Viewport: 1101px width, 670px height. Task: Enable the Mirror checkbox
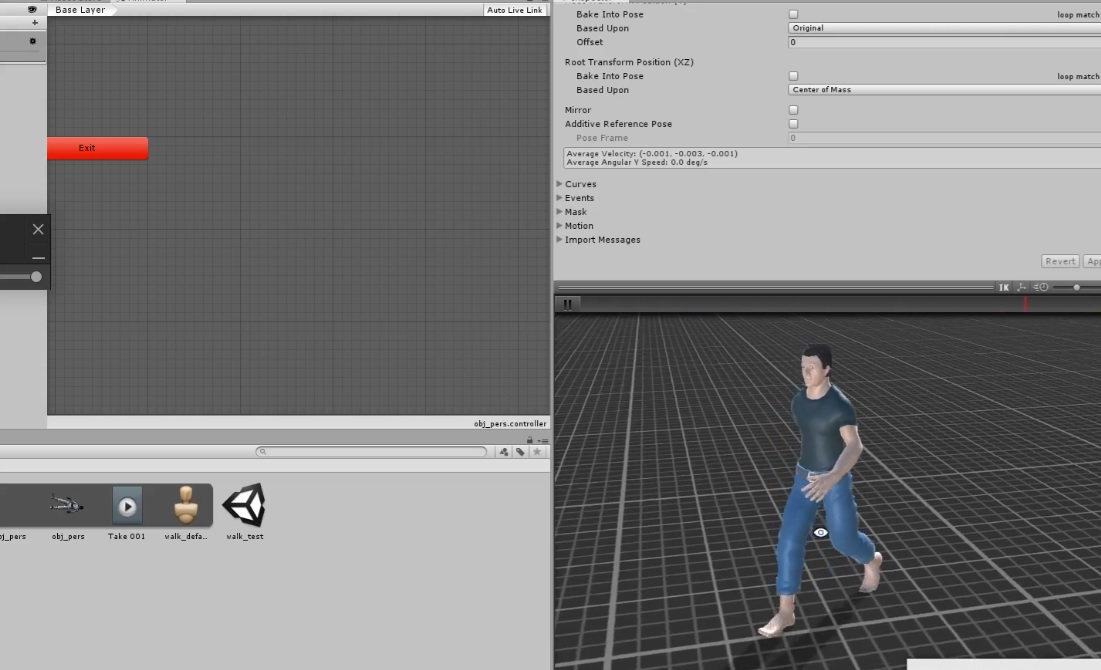click(x=793, y=110)
